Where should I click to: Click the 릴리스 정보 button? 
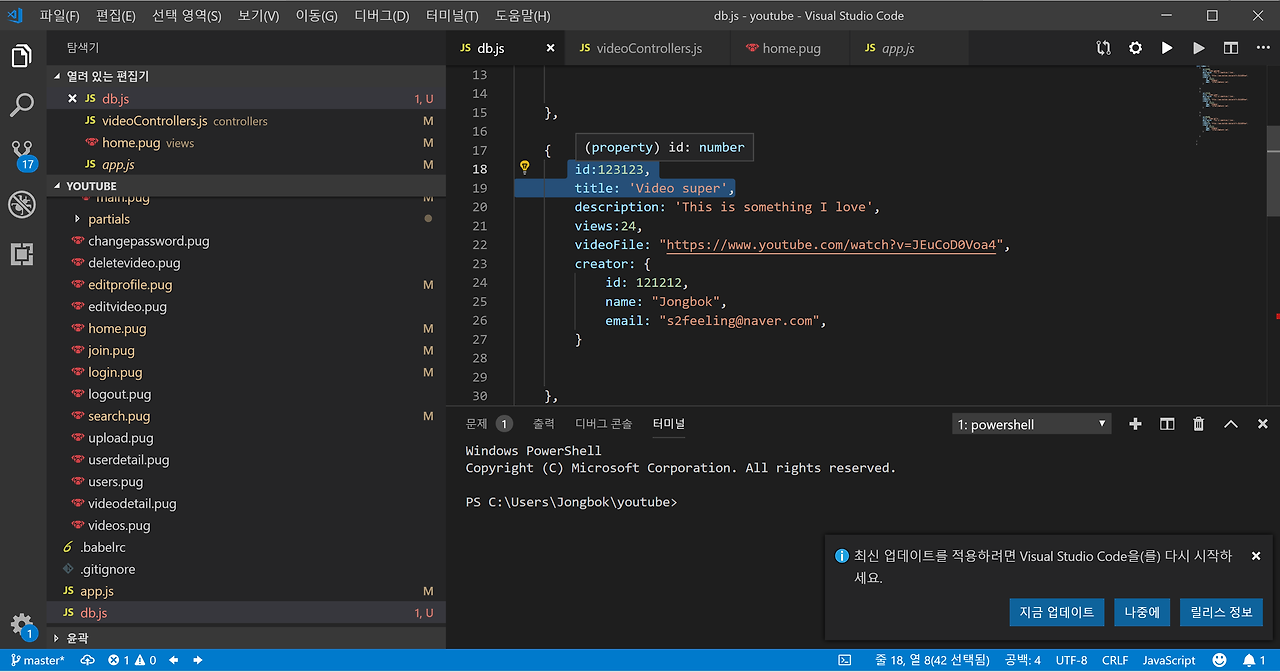pyautogui.click(x=1221, y=612)
